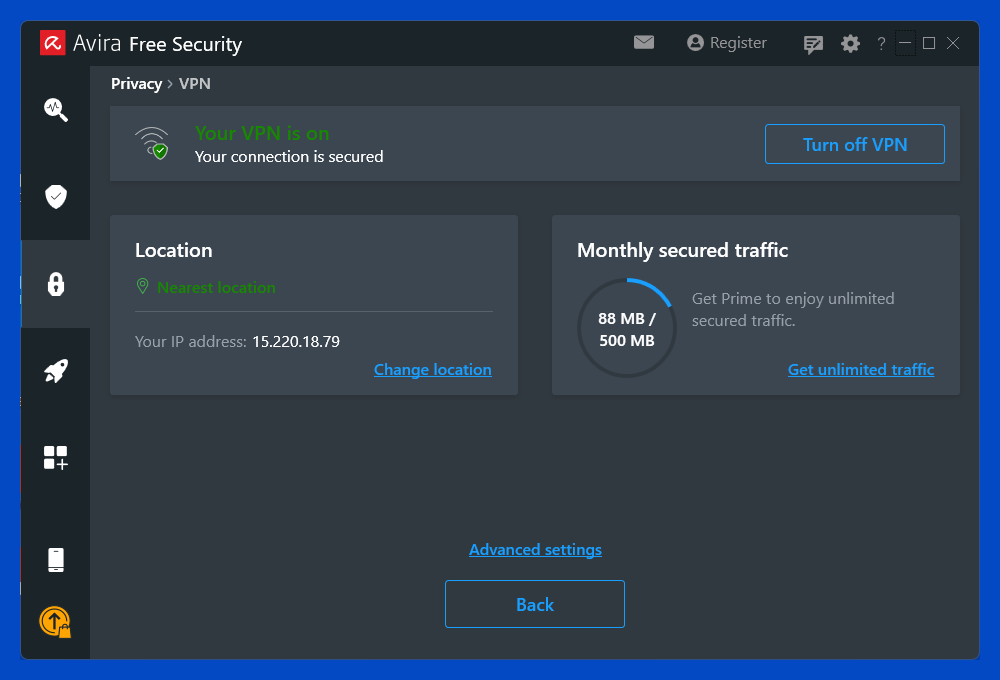Image resolution: width=1000 pixels, height=680 pixels.
Task: Click the Monthly secured traffic heading
Action: click(682, 250)
